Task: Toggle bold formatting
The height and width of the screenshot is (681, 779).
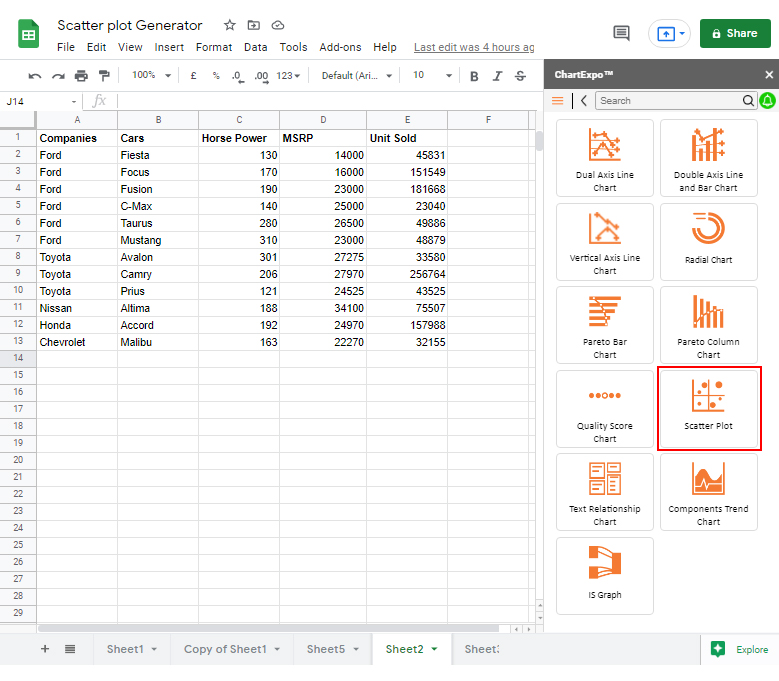Action: coord(474,76)
